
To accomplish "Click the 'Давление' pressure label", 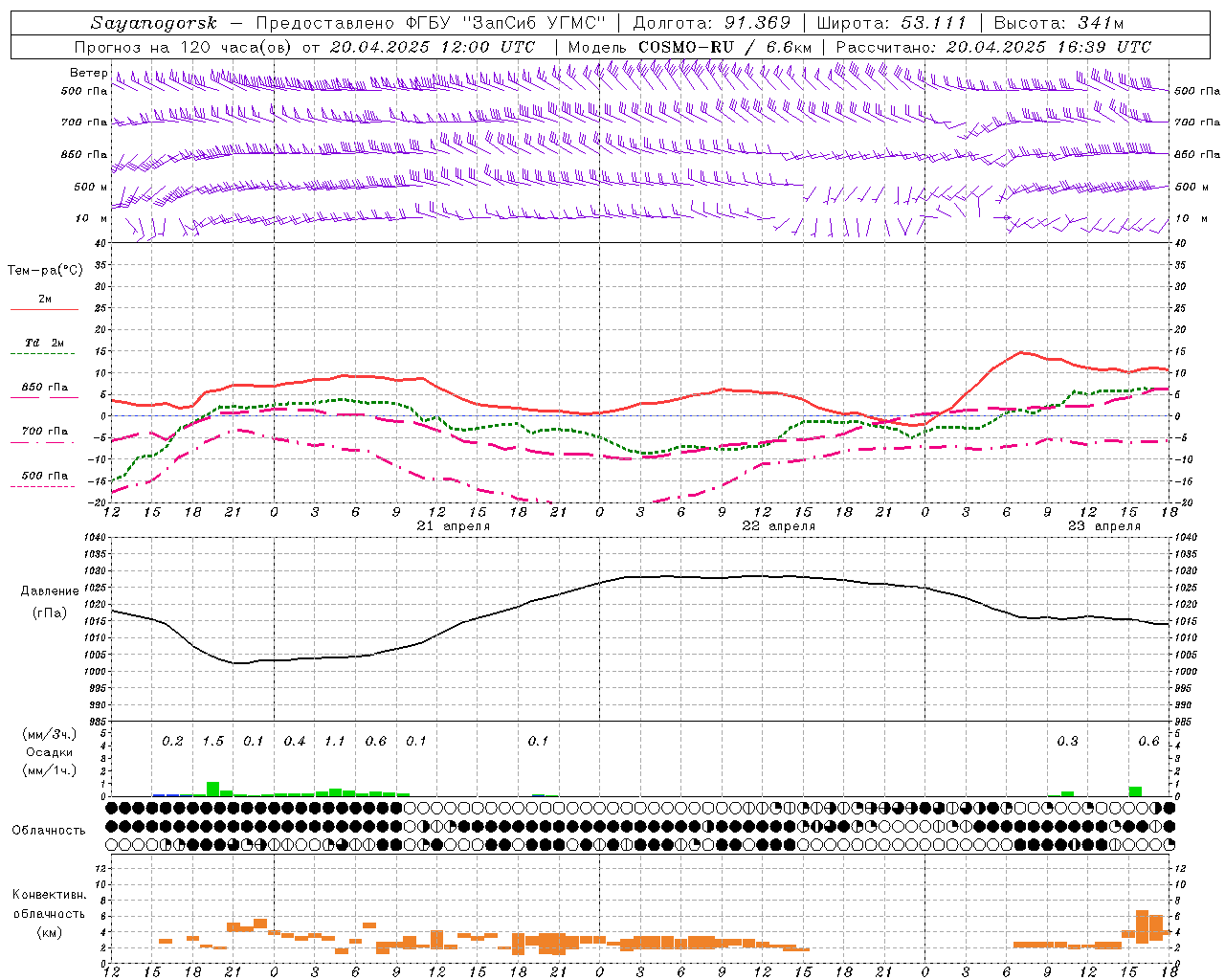I will tap(50, 591).
